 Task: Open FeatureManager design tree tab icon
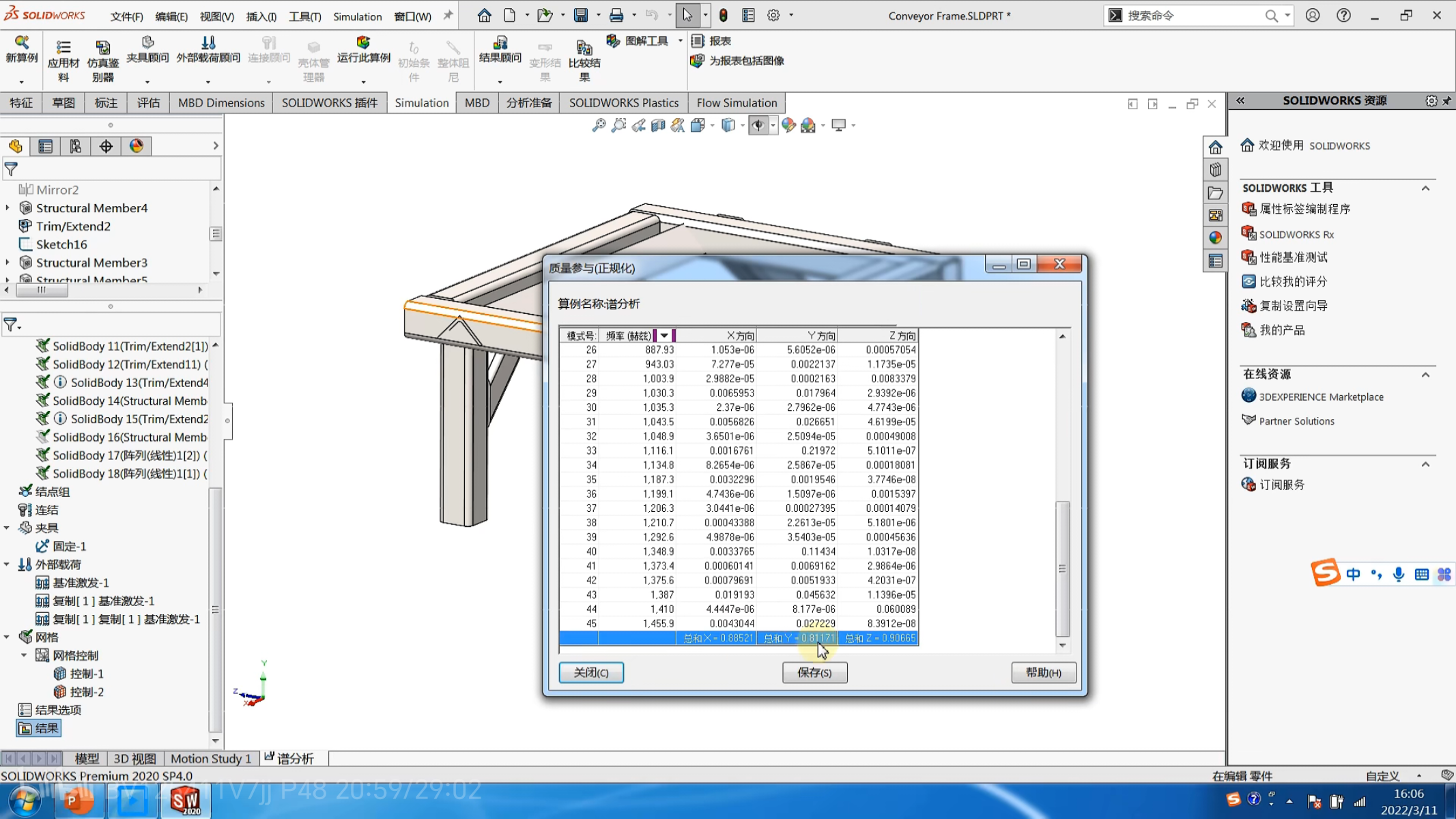click(16, 146)
